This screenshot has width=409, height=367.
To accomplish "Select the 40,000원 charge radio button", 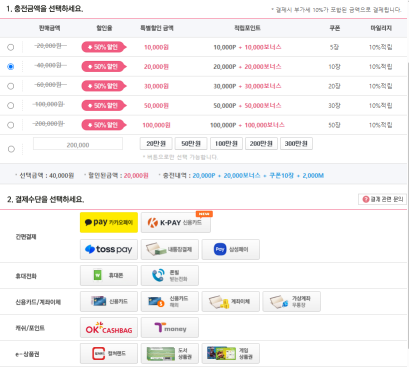I will click(11, 67).
